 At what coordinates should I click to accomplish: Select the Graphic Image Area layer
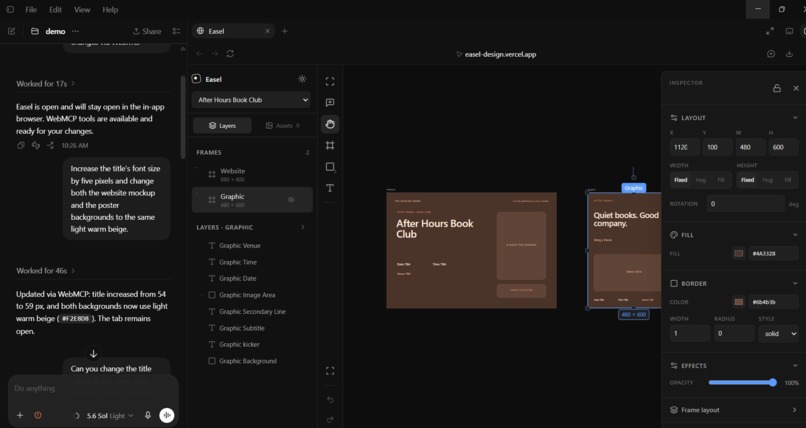click(x=247, y=295)
